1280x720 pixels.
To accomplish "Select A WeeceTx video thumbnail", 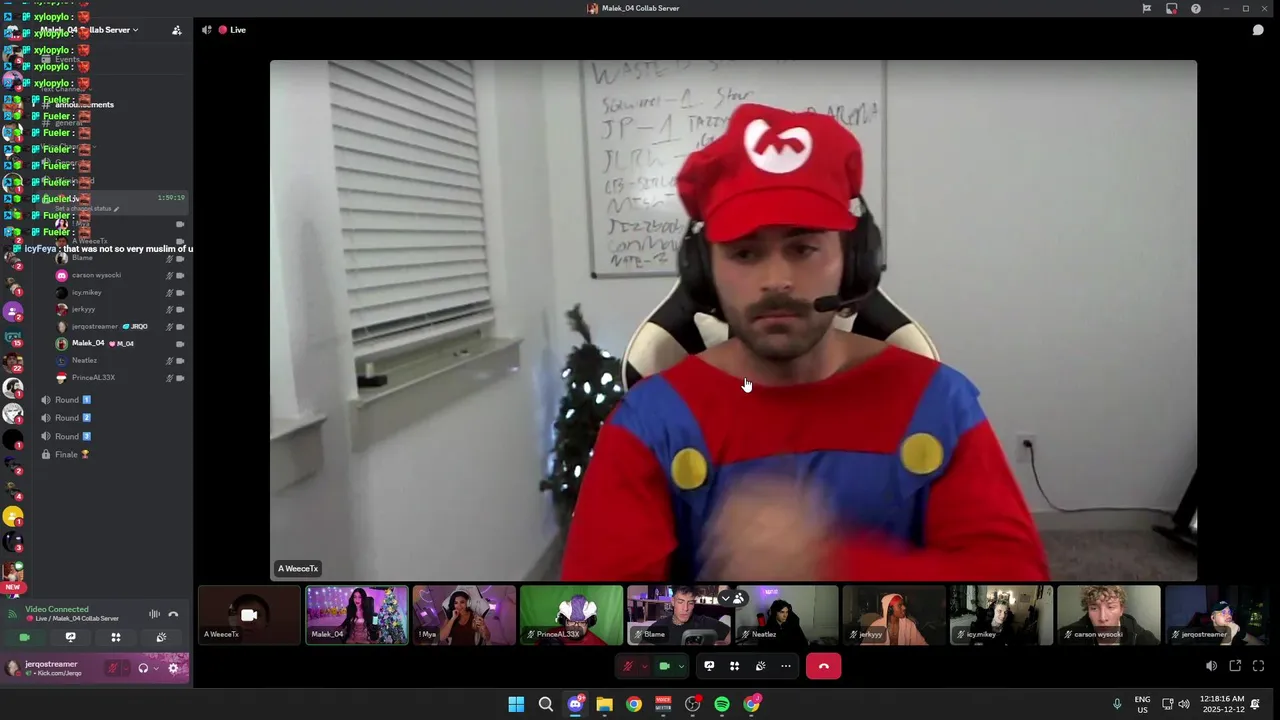I will [x=249, y=615].
